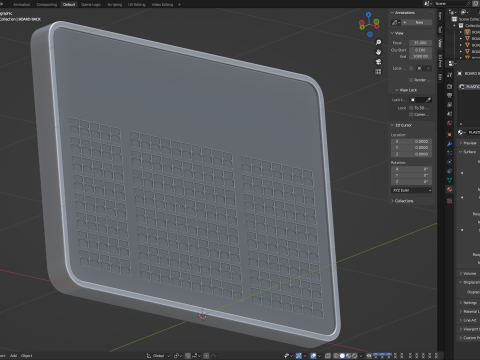
Task: Enable Lock Camera to View checkbox
Action: (411, 114)
